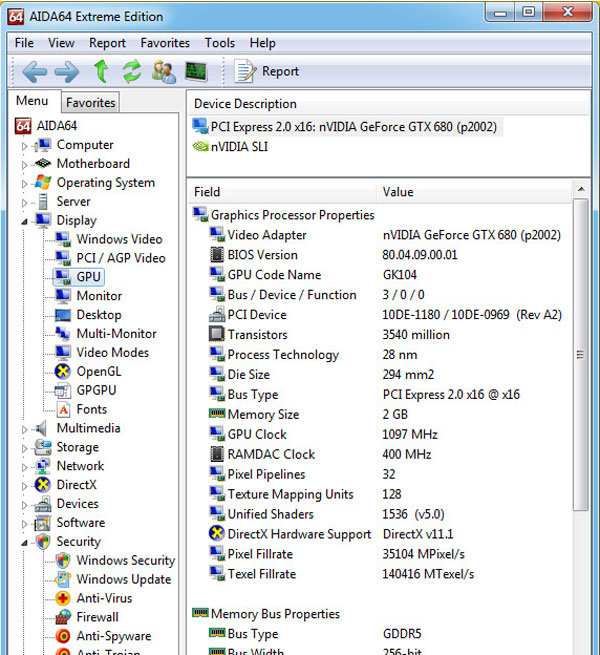
Task: Open the File menu
Action: [24, 43]
